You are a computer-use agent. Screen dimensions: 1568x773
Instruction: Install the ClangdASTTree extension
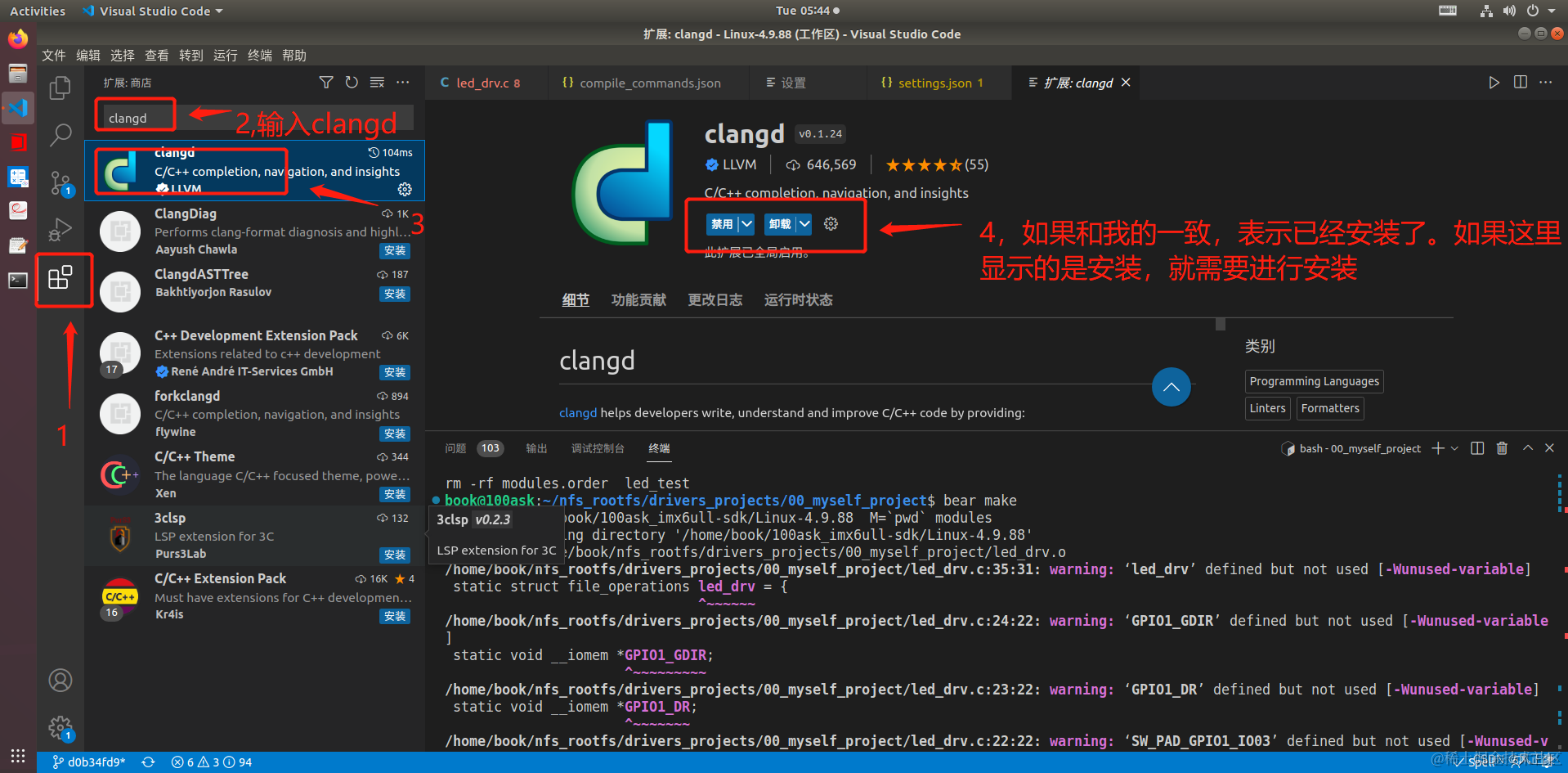(x=395, y=294)
